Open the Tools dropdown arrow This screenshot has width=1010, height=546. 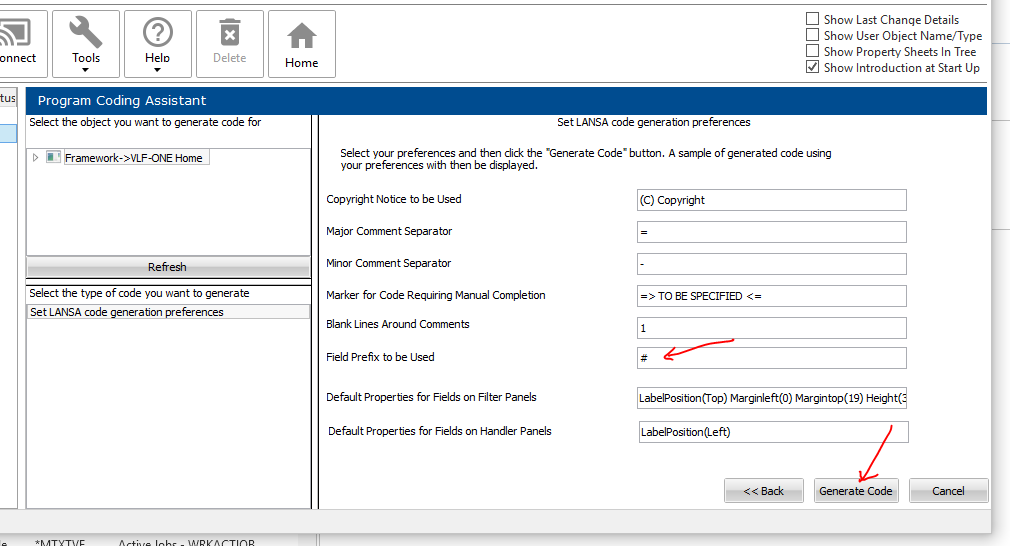[x=86, y=70]
